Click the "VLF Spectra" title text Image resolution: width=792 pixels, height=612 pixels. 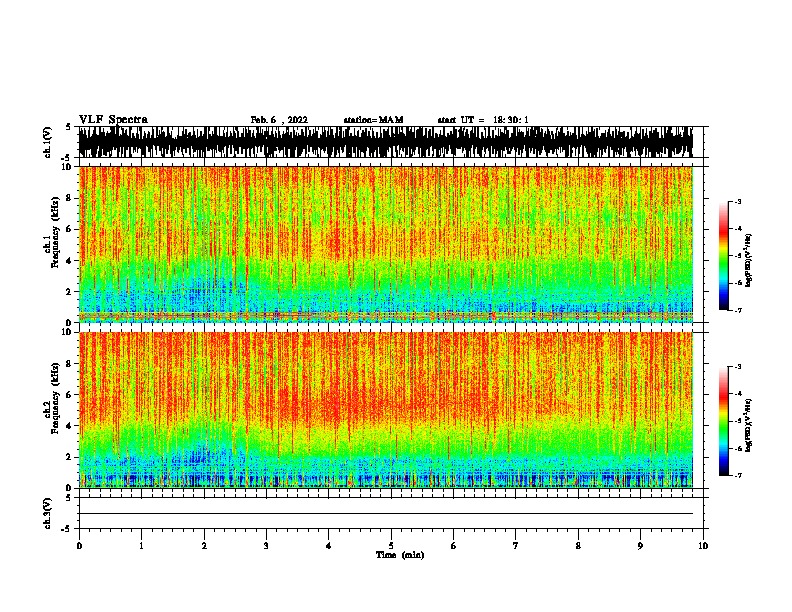pos(113,120)
